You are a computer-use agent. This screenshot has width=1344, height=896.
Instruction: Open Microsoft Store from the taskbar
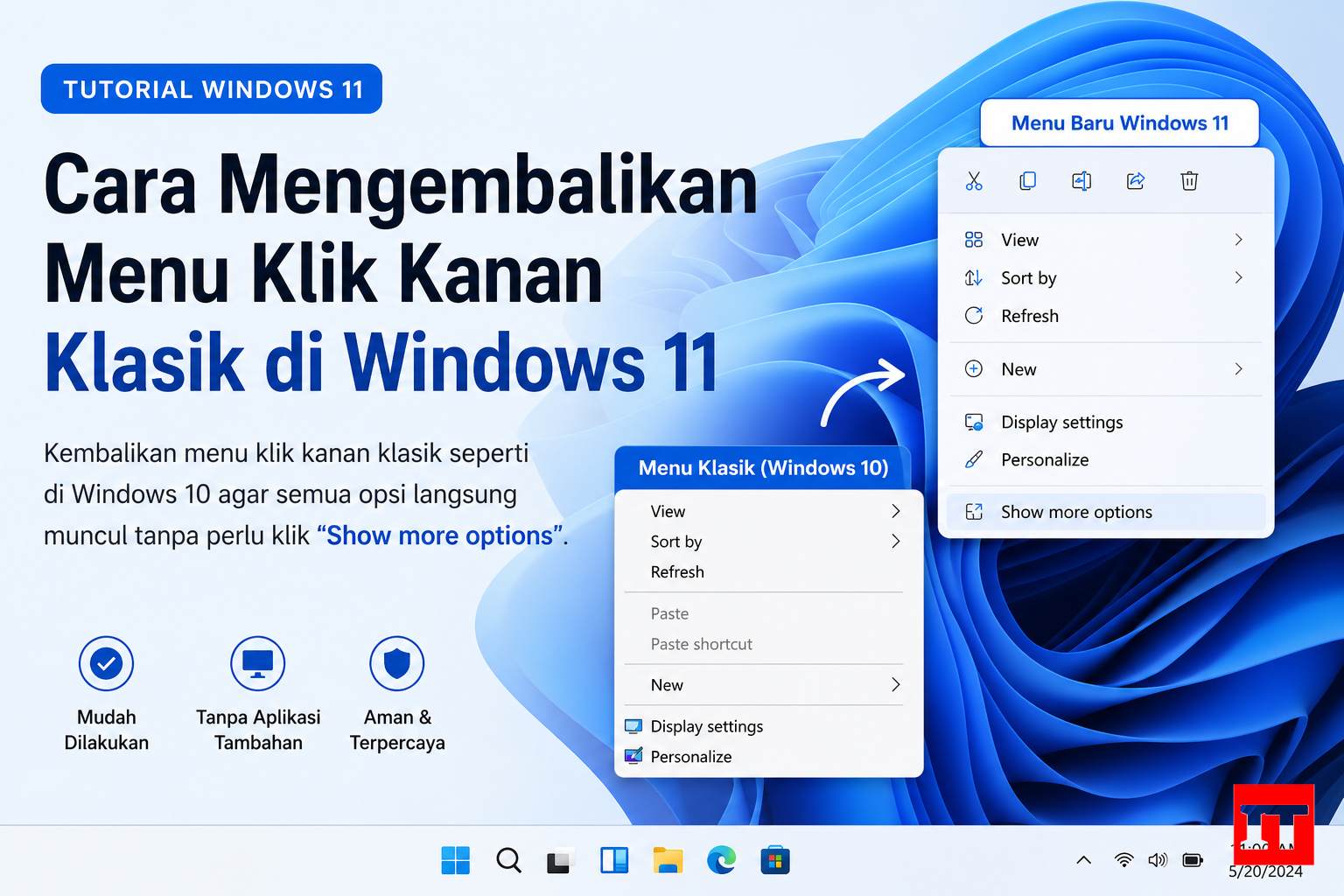click(775, 860)
